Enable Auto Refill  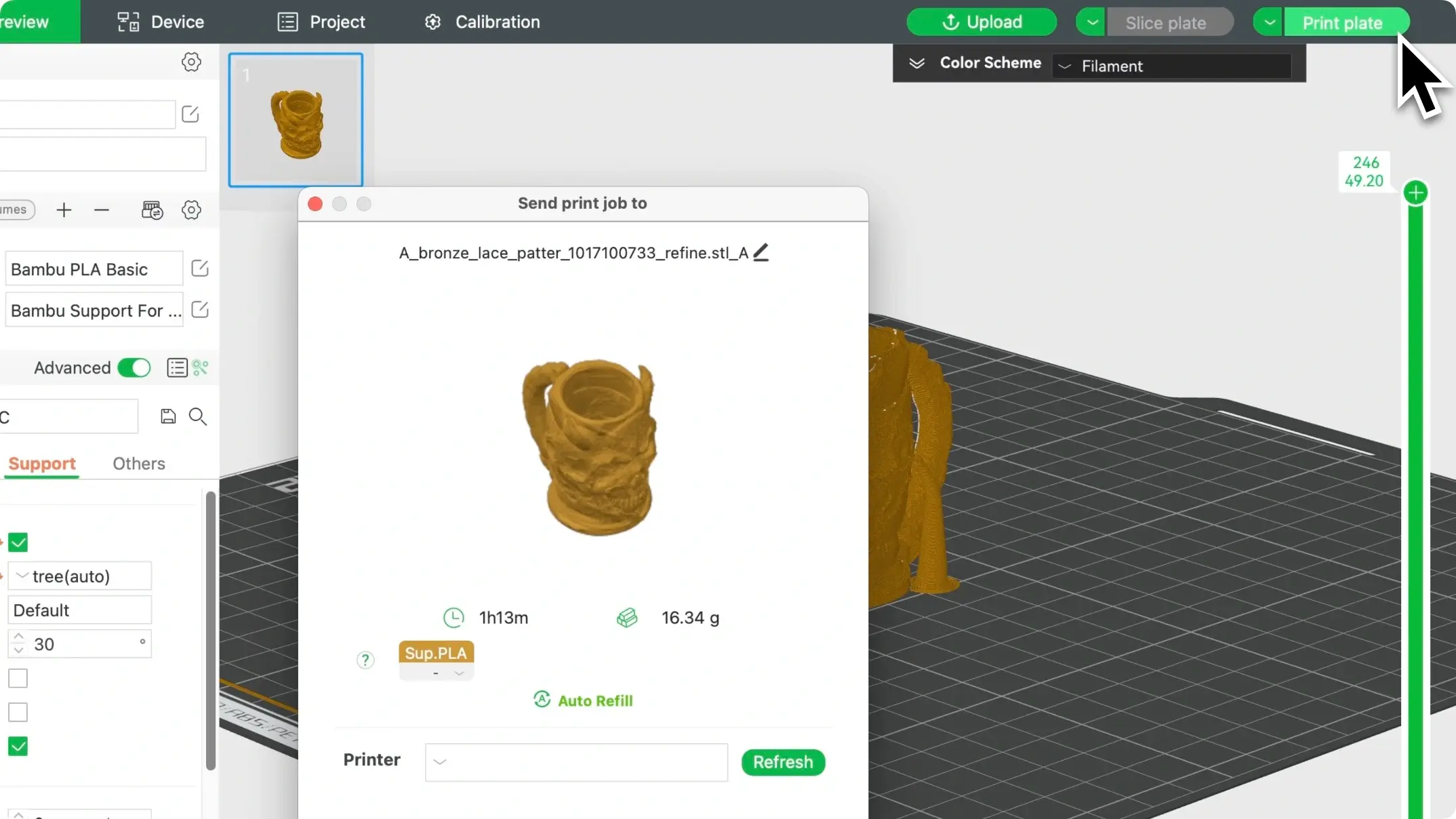(582, 700)
